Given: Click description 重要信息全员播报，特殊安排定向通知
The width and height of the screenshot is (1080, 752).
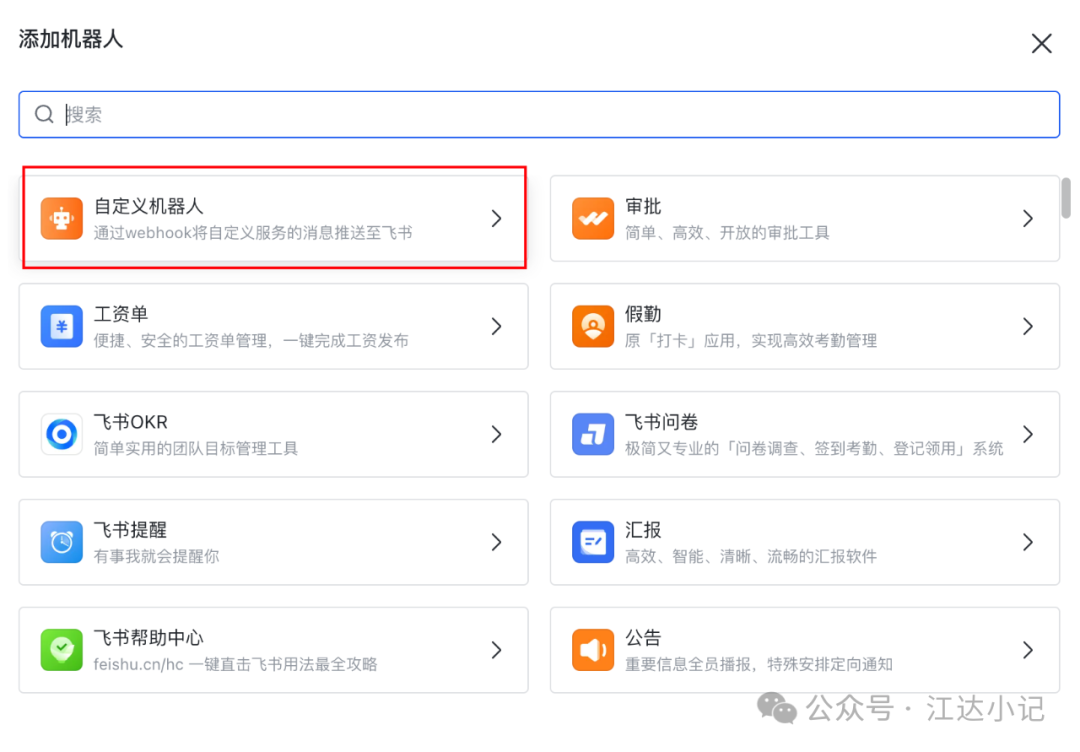Looking at the screenshot, I should (x=759, y=665).
